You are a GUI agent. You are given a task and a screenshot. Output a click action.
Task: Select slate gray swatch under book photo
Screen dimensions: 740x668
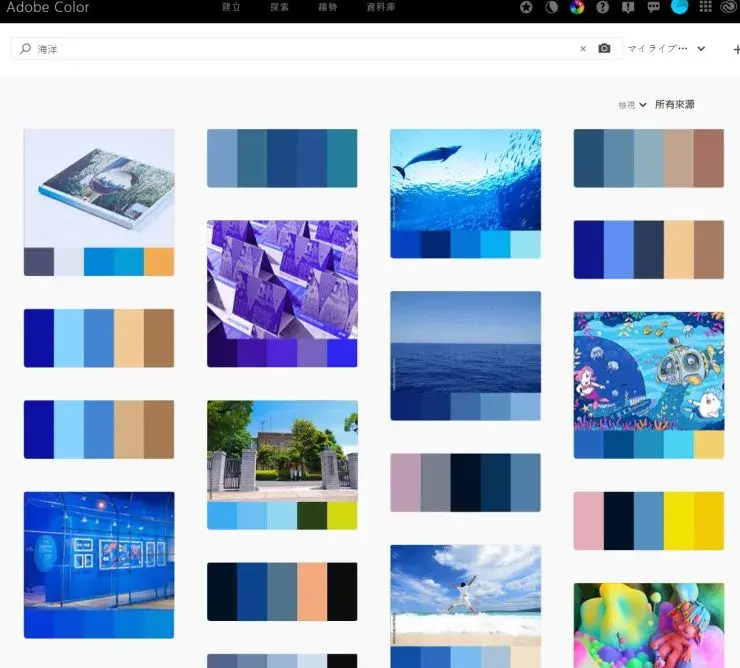click(39, 262)
